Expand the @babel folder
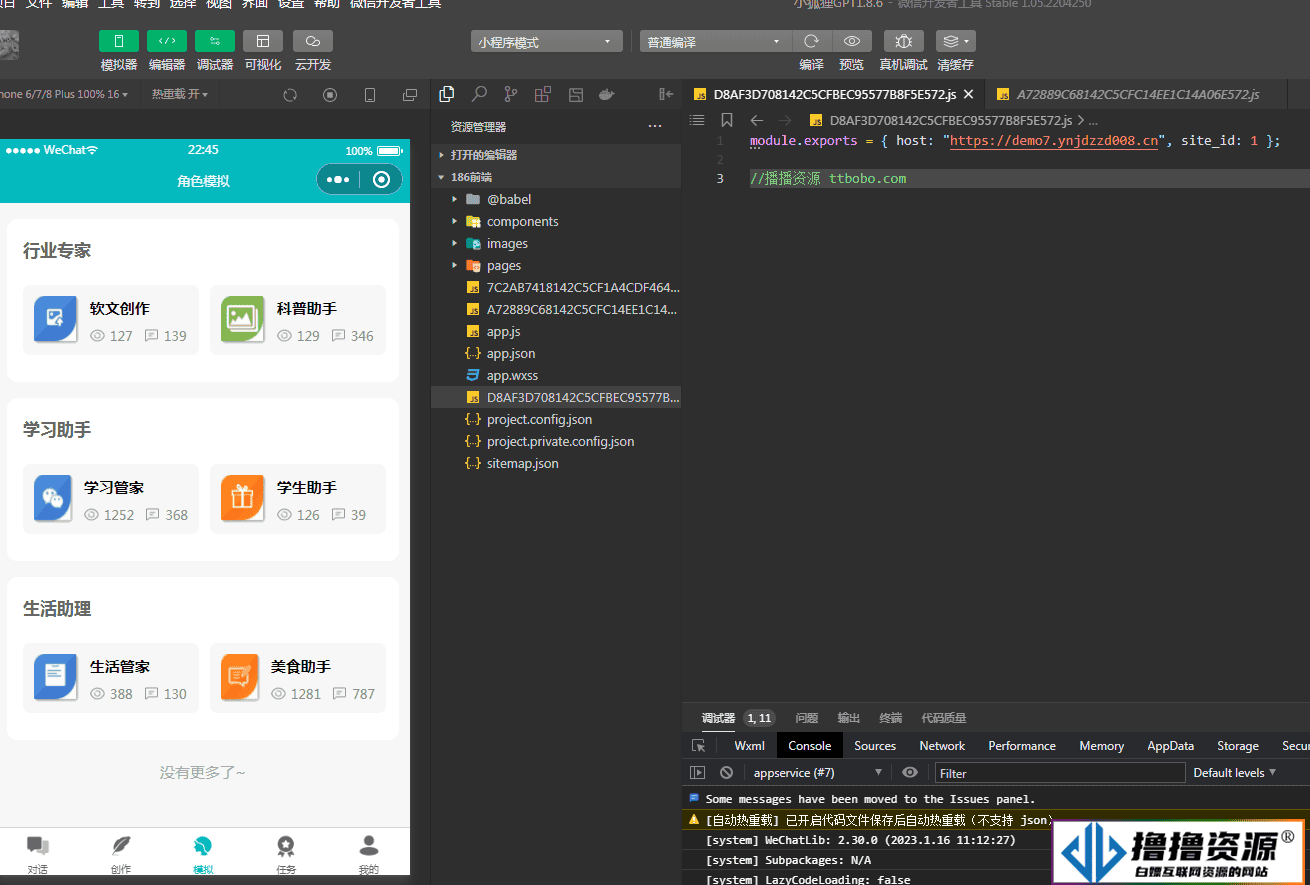The height and width of the screenshot is (885, 1310). pyautogui.click(x=556, y=199)
